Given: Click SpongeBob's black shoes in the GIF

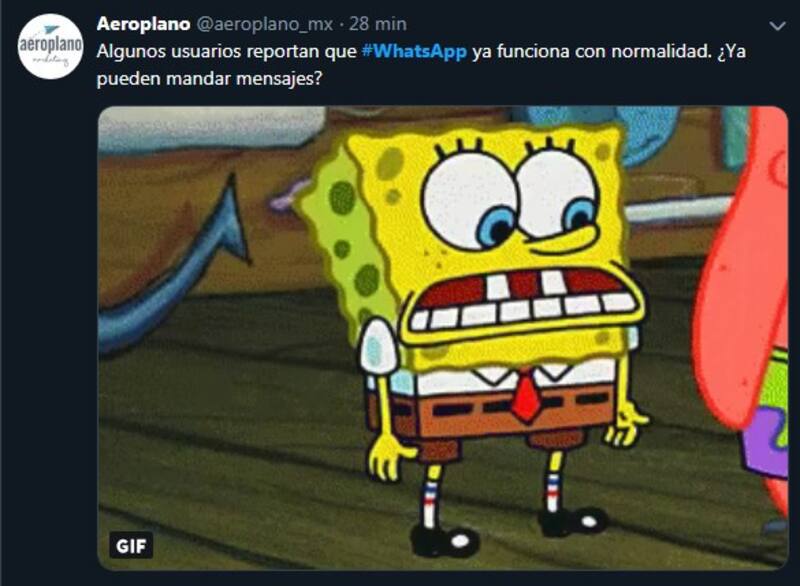Looking at the screenshot, I should (x=508, y=530).
